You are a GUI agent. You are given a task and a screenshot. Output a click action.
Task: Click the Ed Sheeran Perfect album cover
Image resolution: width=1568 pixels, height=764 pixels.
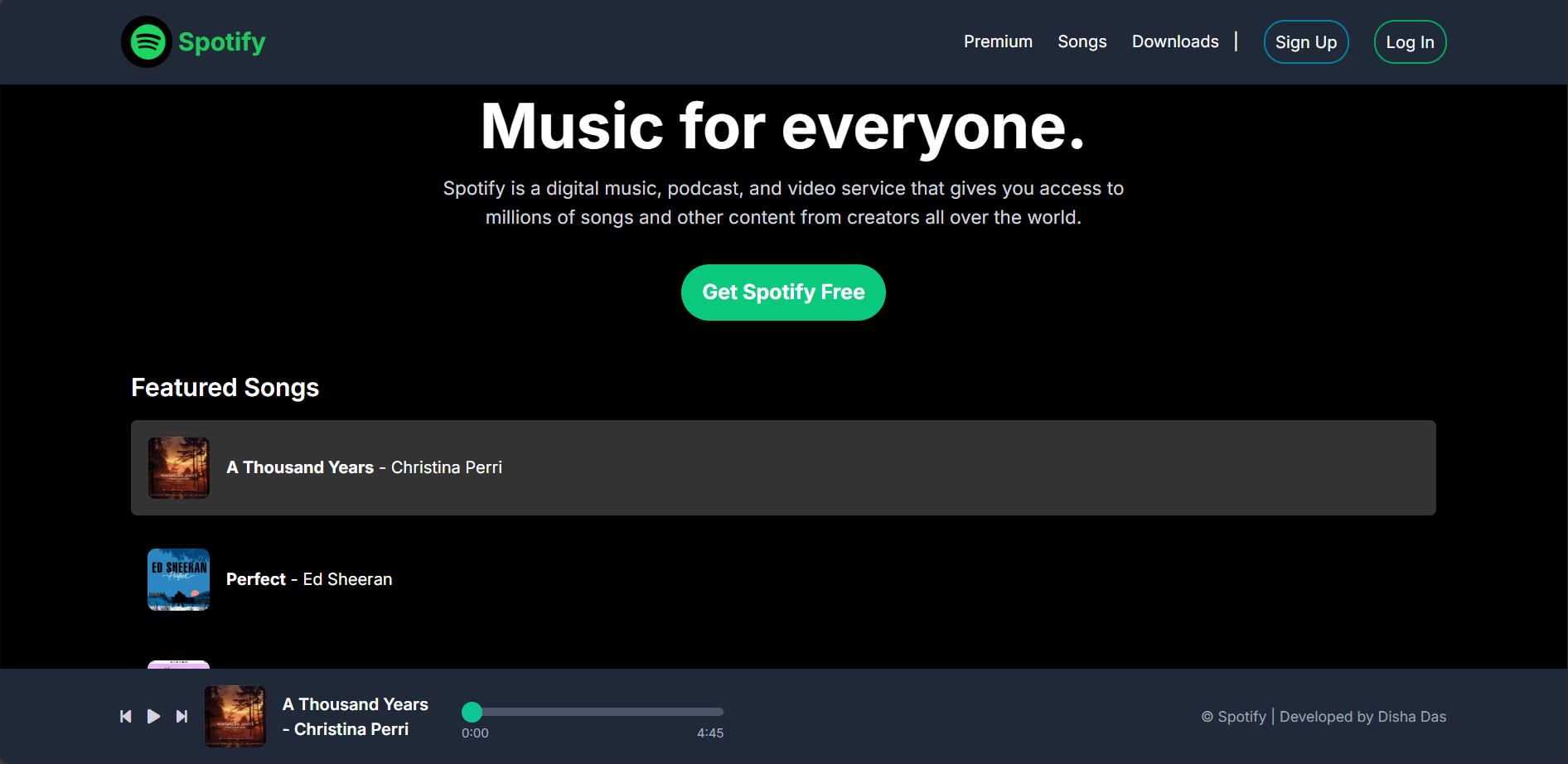[x=178, y=579]
